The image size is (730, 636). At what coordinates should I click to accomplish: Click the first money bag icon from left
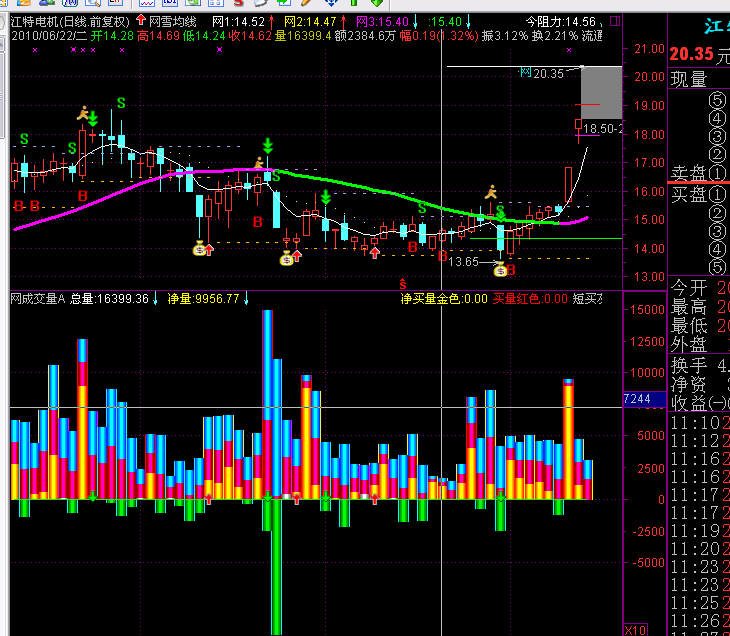(199, 248)
